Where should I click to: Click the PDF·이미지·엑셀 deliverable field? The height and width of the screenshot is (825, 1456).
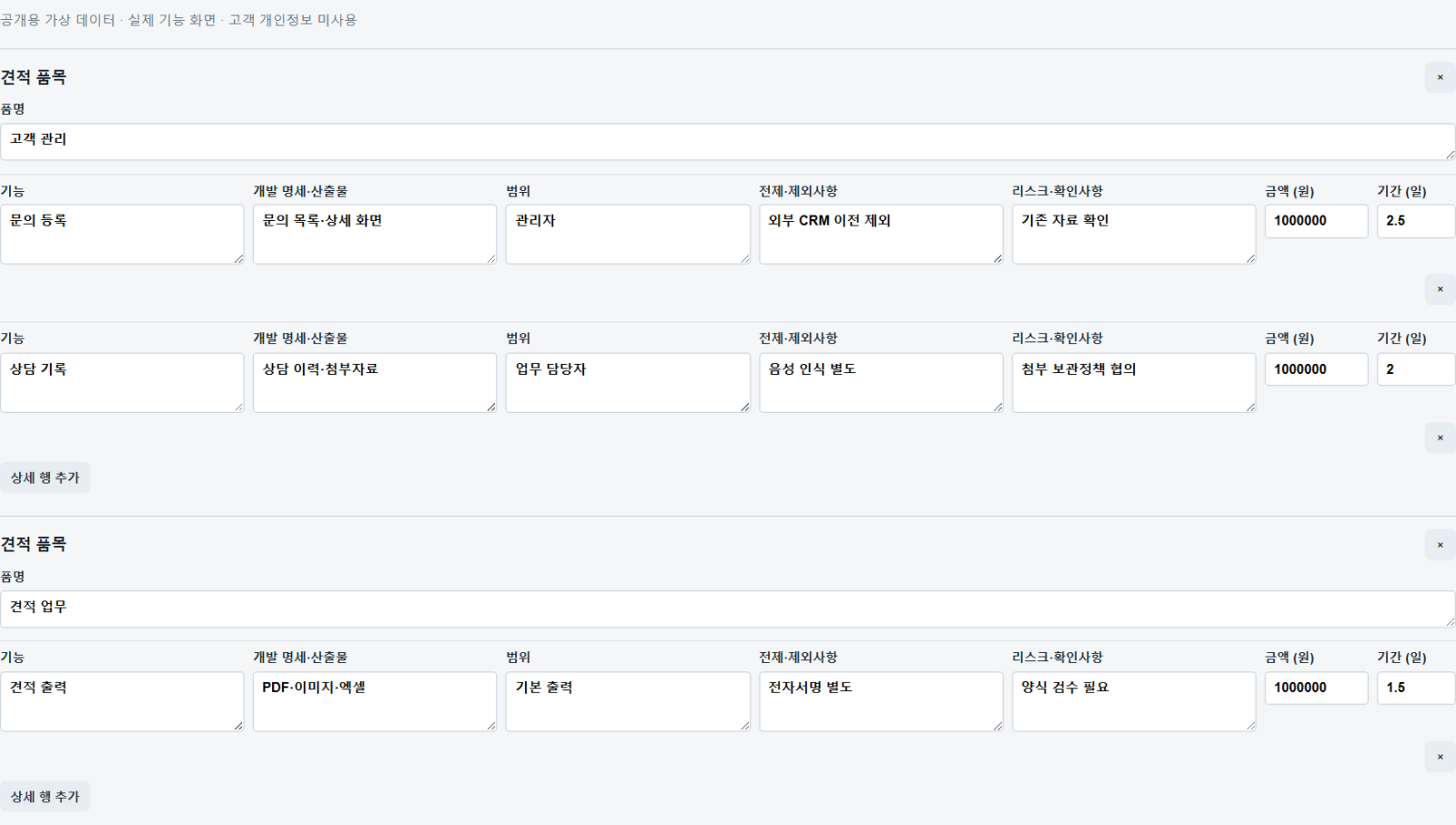tap(375, 701)
